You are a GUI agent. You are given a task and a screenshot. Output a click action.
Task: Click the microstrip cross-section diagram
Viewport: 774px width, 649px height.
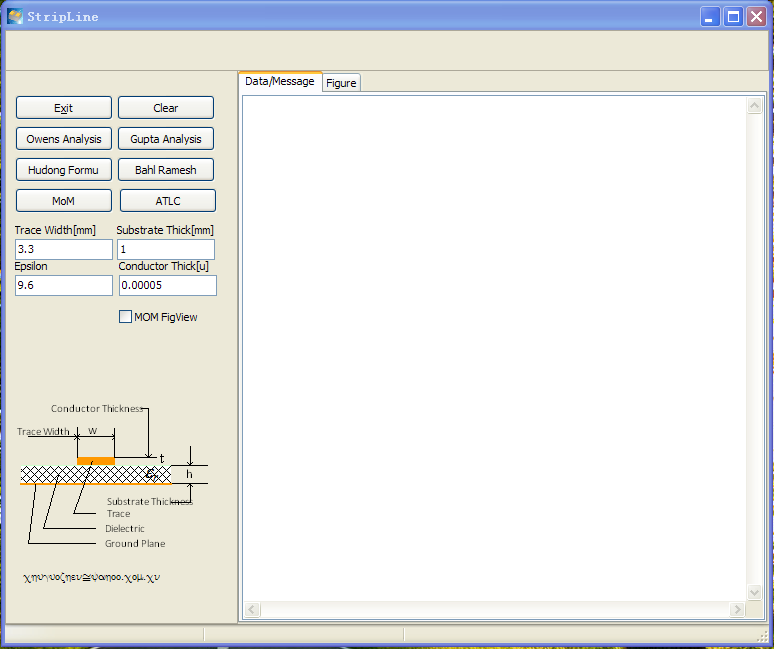pyautogui.click(x=113, y=476)
